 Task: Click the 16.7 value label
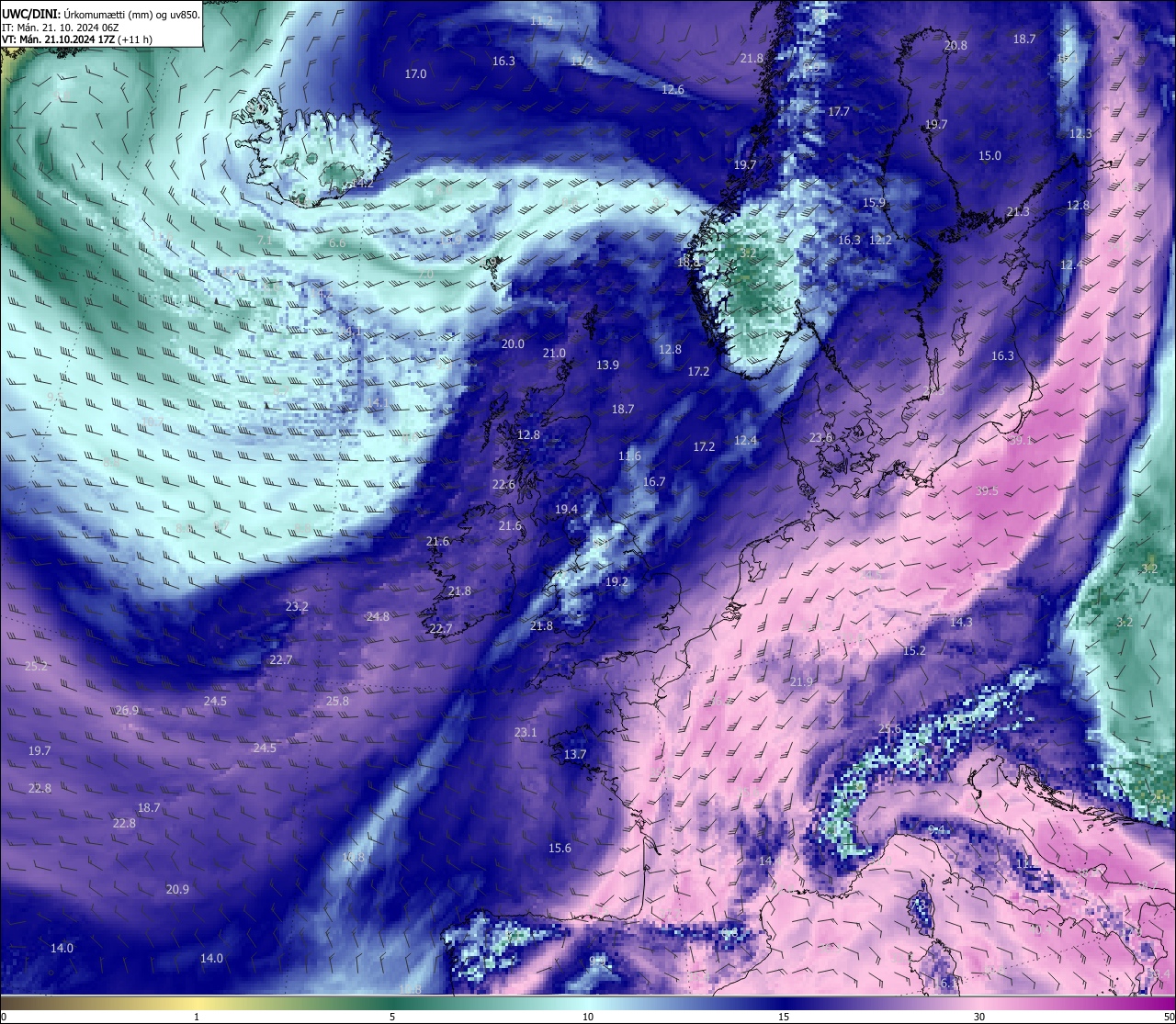coord(654,481)
